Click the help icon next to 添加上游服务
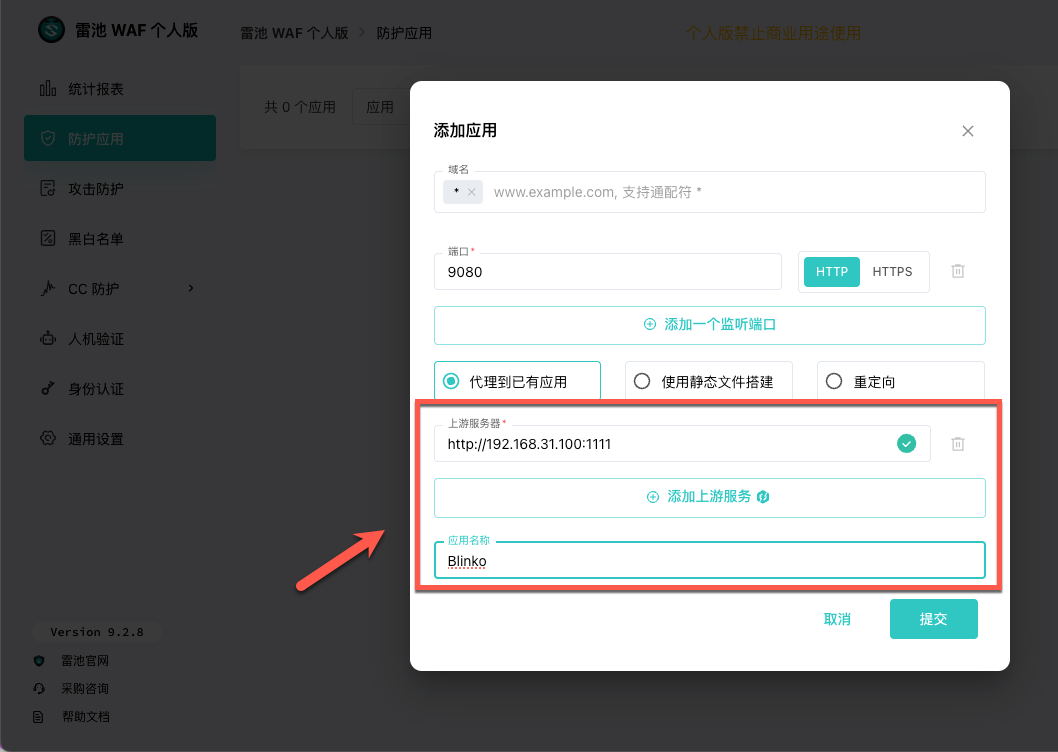This screenshot has width=1058, height=752. tap(763, 497)
